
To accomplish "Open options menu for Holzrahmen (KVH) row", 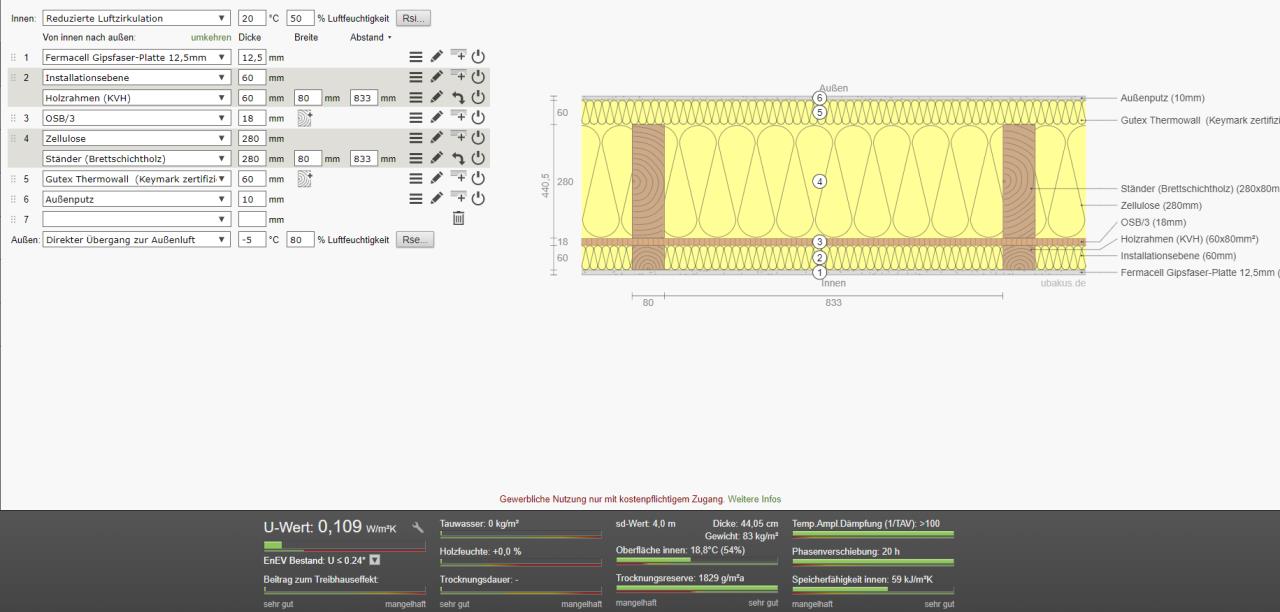I will click(x=416, y=98).
